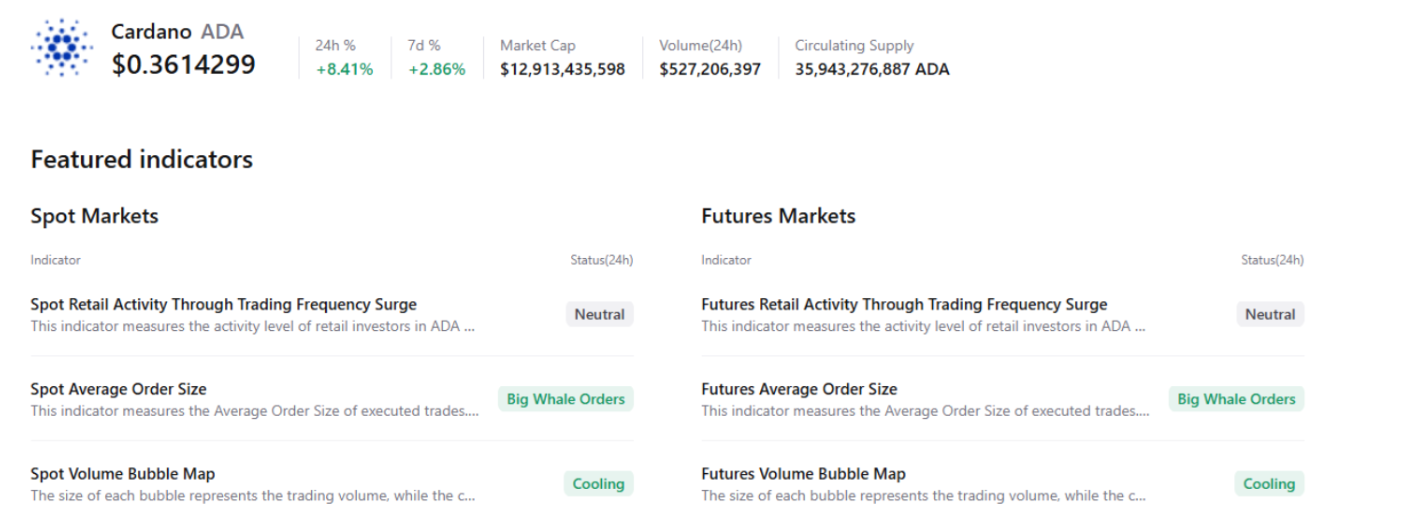The width and height of the screenshot is (1406, 523).
Task: Click the Cardano ADA logo icon
Action: tap(62, 48)
